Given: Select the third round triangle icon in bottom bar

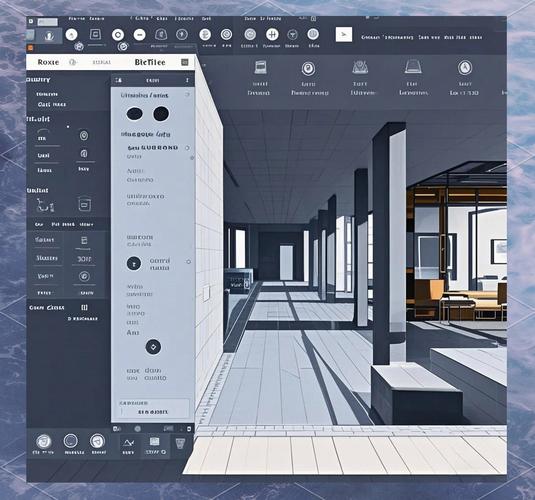Looking at the screenshot, I should click(x=98, y=441).
